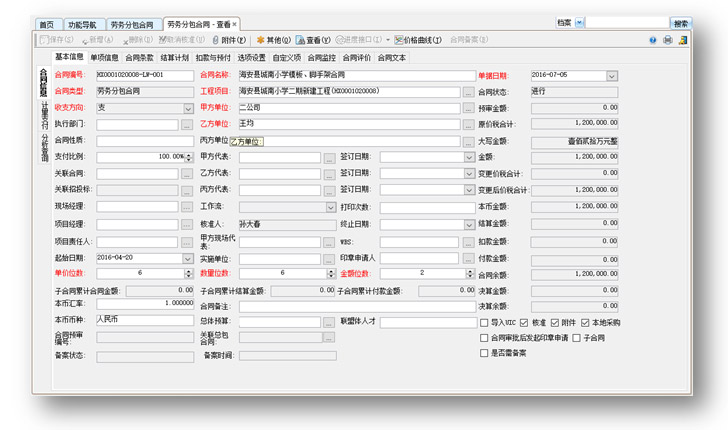Viewport: 728px width, 430px height.
Task: Adjust the 金额位数 spinner
Action: tap(470, 274)
